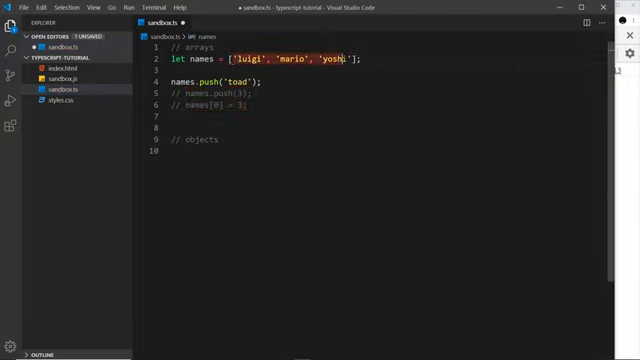Open the Source Control view

[10, 76]
